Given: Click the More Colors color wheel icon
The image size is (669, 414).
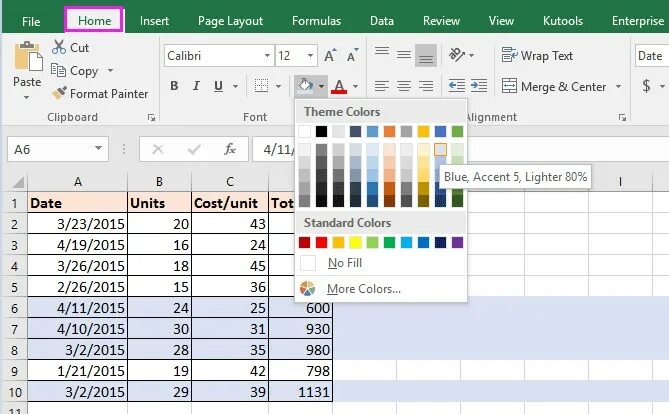Looking at the screenshot, I should (307, 289).
